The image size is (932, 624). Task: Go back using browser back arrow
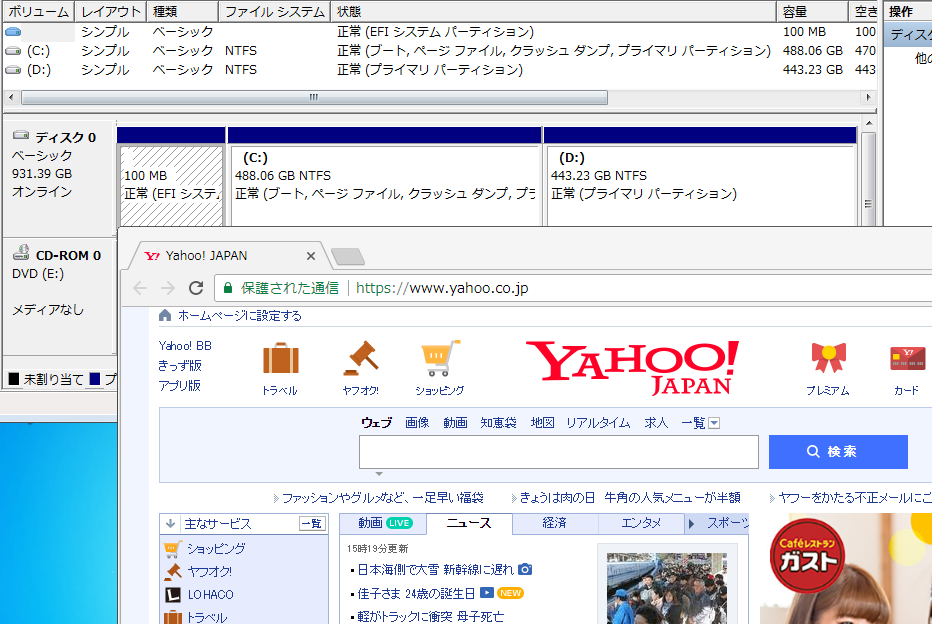[x=140, y=288]
